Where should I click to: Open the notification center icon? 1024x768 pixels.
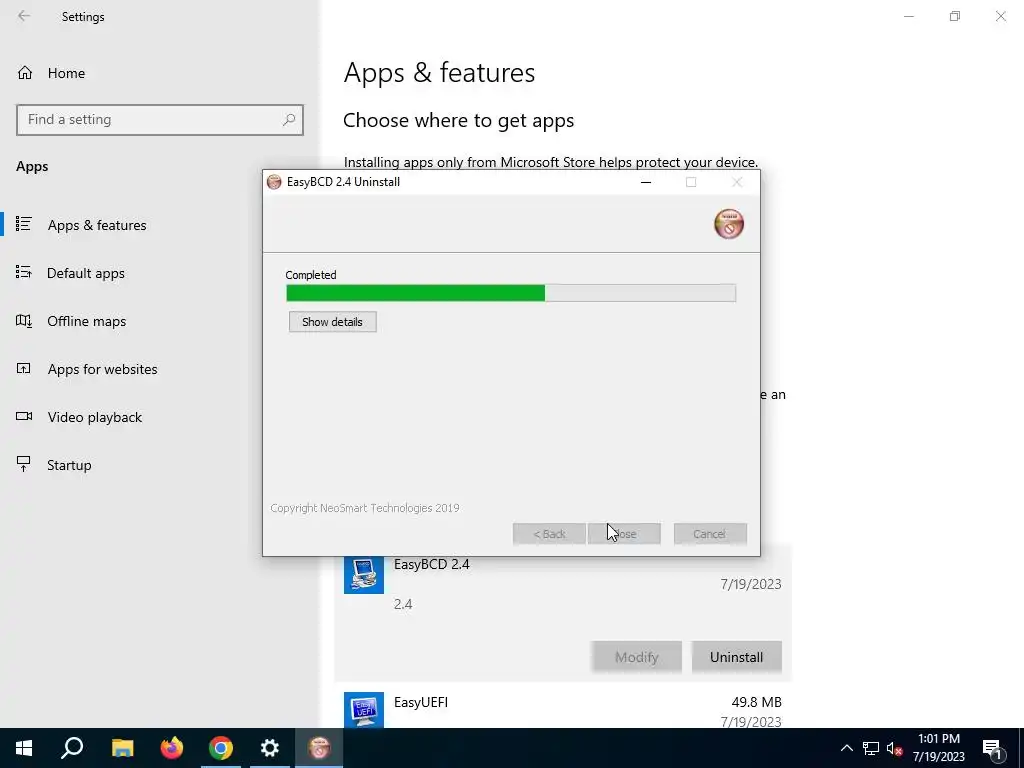(992, 748)
